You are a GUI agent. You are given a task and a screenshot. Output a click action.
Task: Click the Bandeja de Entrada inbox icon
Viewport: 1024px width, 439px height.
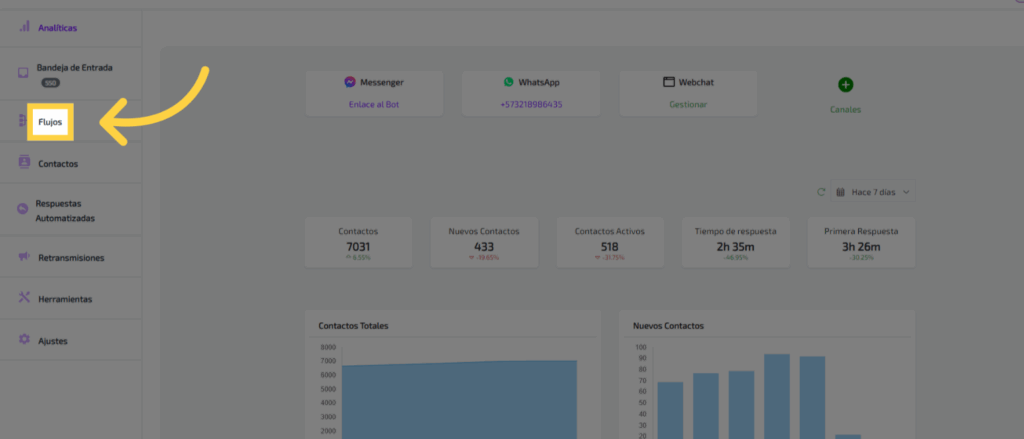tap(24, 73)
